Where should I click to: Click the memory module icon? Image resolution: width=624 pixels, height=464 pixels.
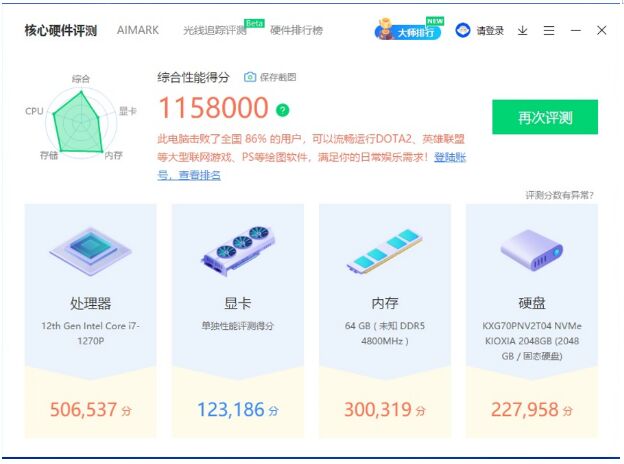tap(384, 251)
